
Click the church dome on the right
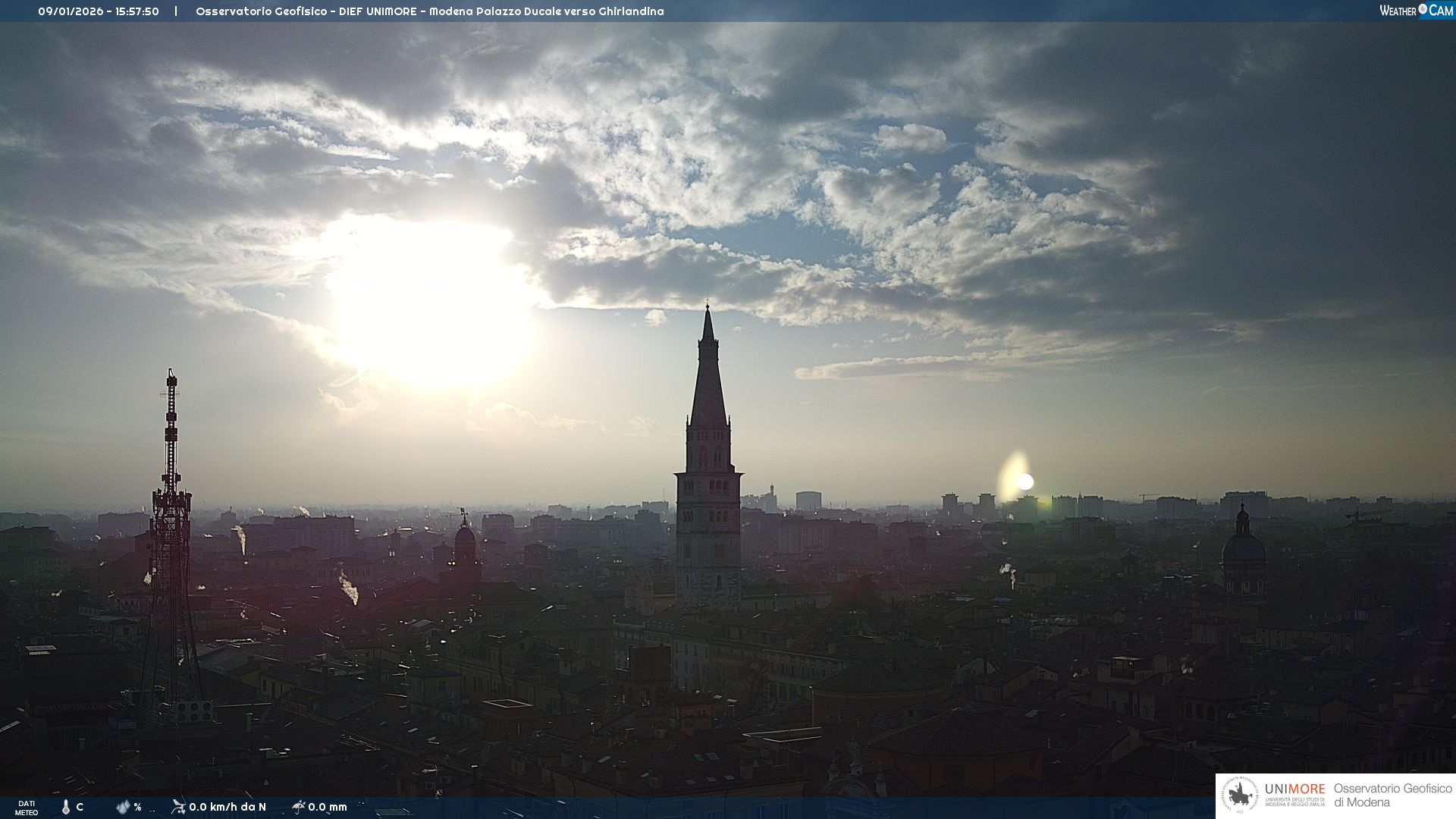tap(1243, 548)
